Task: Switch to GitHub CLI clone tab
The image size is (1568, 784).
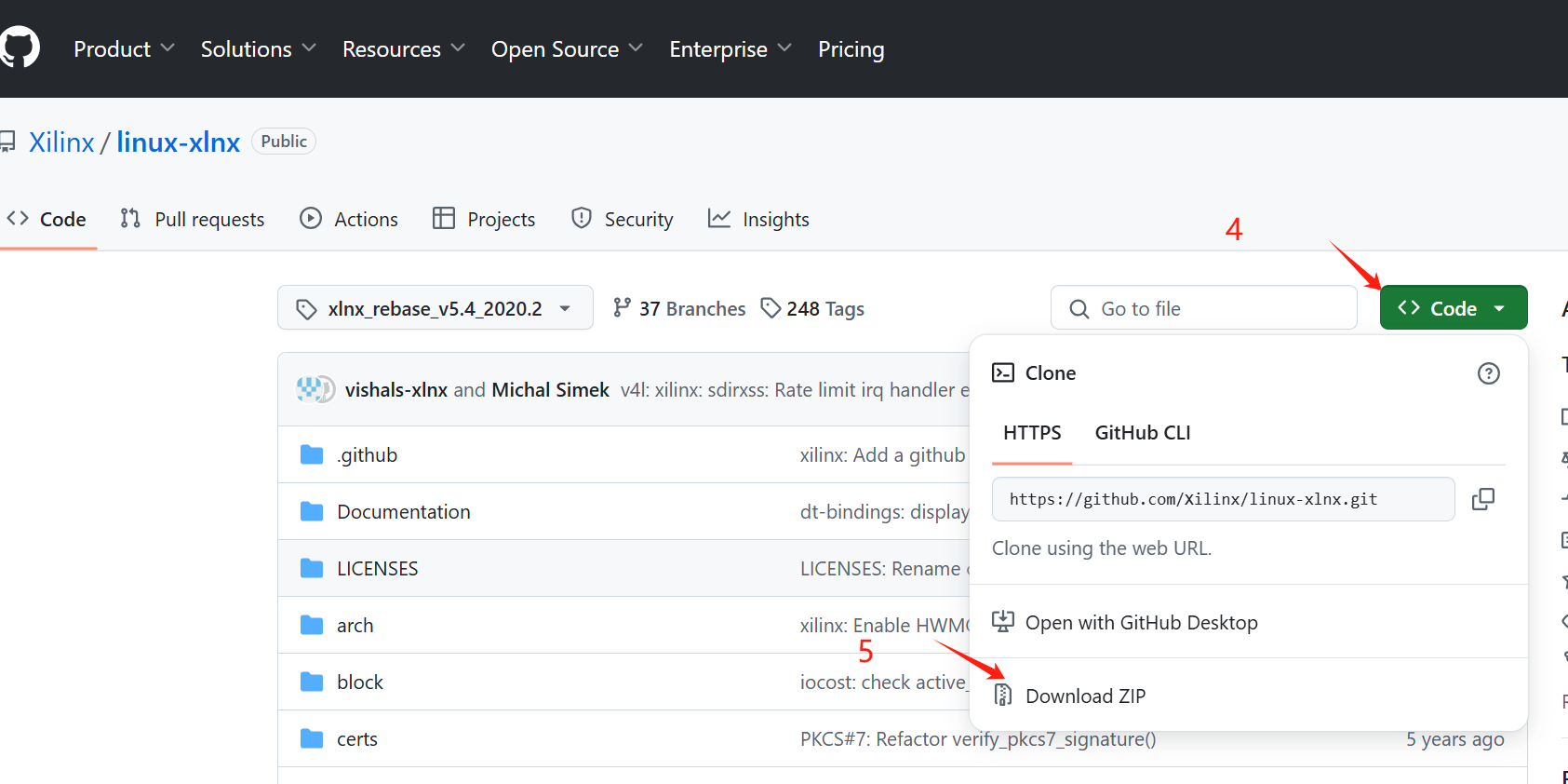Action: (1143, 433)
